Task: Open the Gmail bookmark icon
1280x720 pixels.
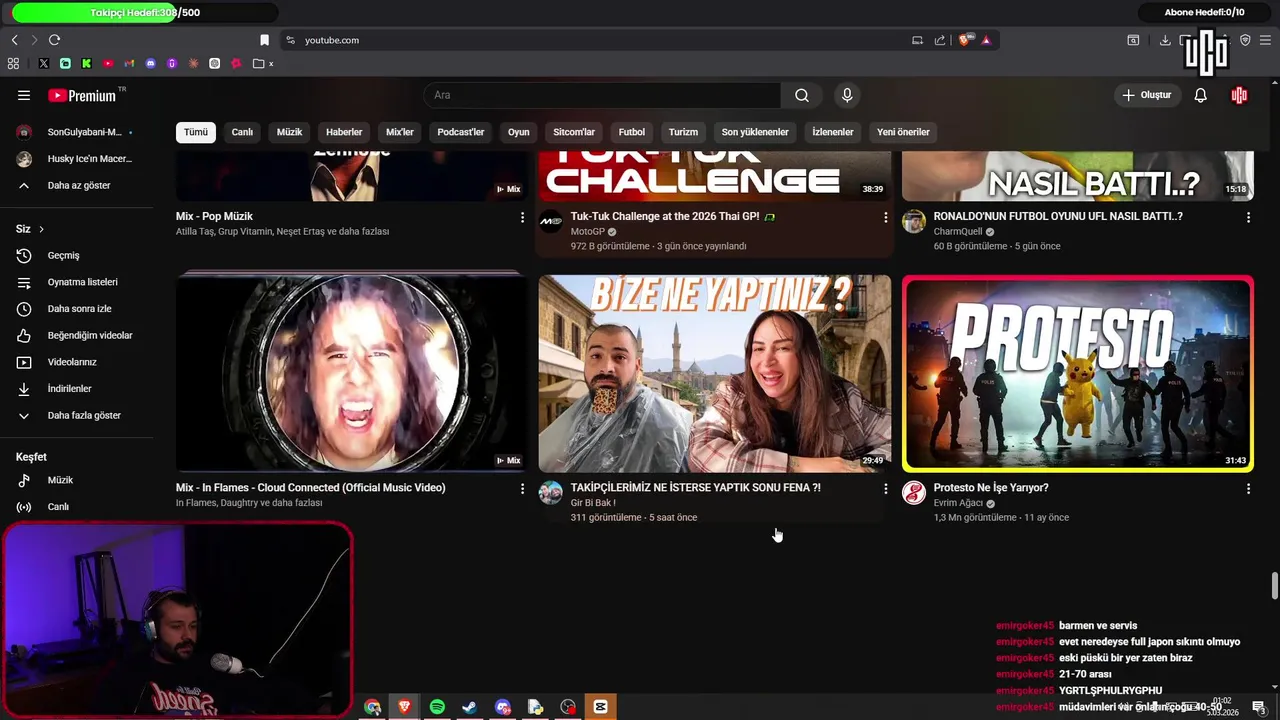Action: pos(129,63)
